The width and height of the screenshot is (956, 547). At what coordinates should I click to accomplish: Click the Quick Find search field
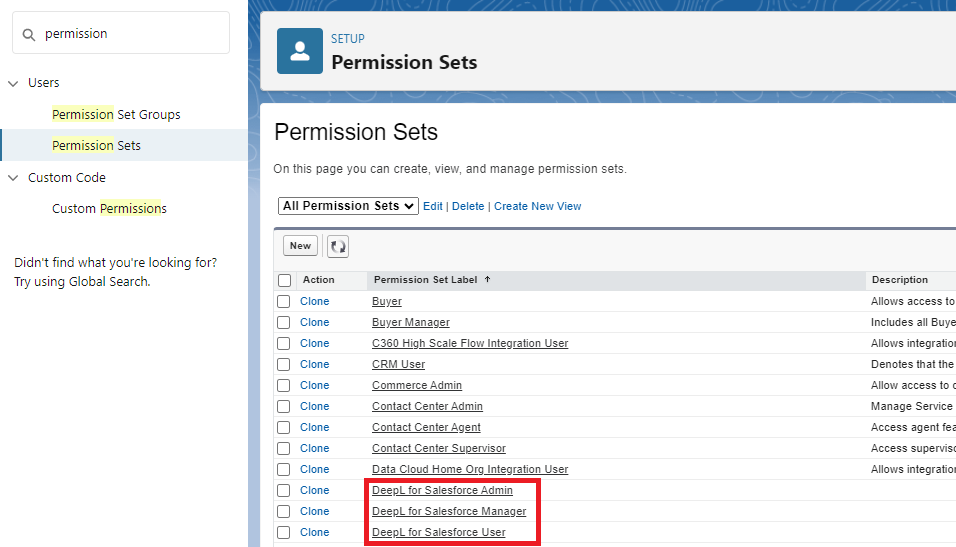click(130, 34)
